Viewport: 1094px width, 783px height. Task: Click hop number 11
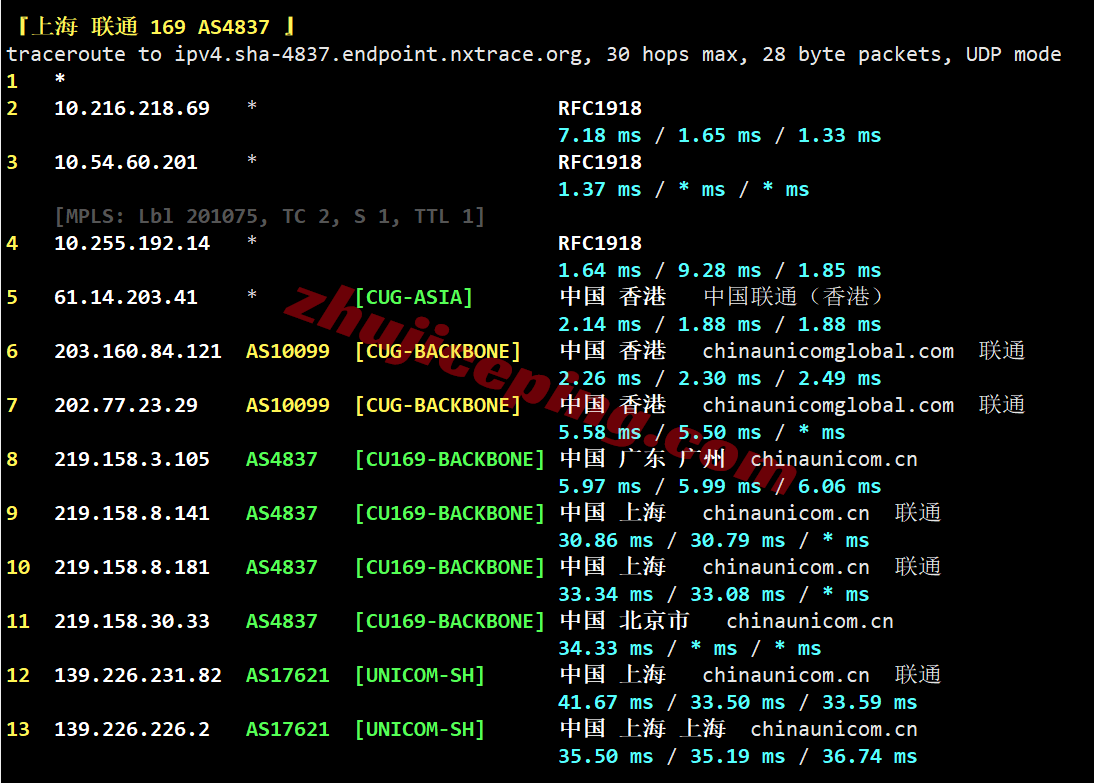(18, 621)
